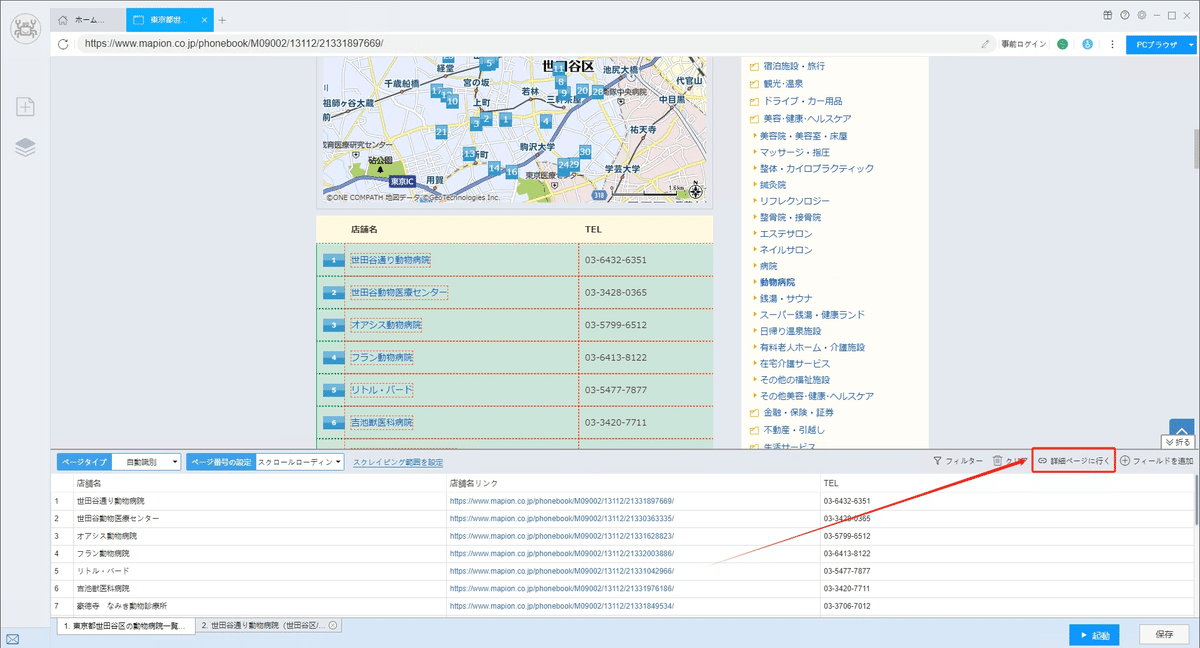Open マッサージ・指圧 category link
The height and width of the screenshot is (648, 1200).
795,152
